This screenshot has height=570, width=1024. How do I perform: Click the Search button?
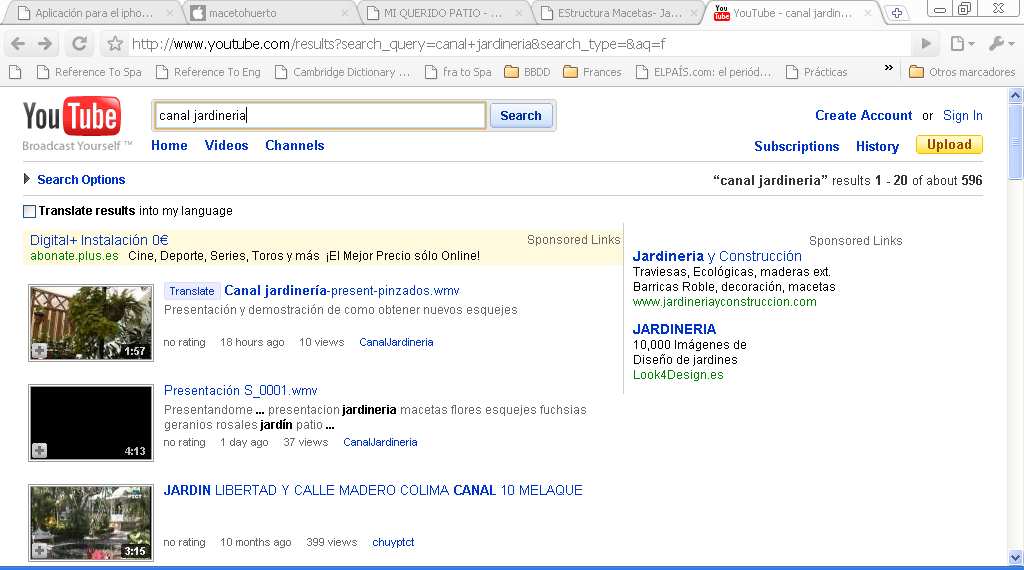click(x=521, y=116)
